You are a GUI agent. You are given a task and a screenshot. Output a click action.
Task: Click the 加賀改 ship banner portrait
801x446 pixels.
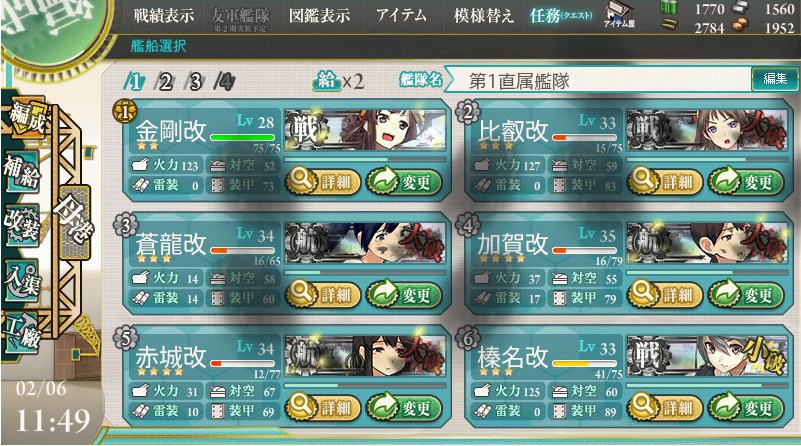click(707, 243)
